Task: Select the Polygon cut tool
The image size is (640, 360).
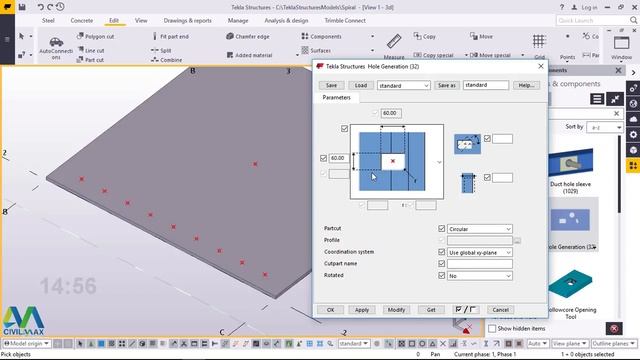Action: 96,36
